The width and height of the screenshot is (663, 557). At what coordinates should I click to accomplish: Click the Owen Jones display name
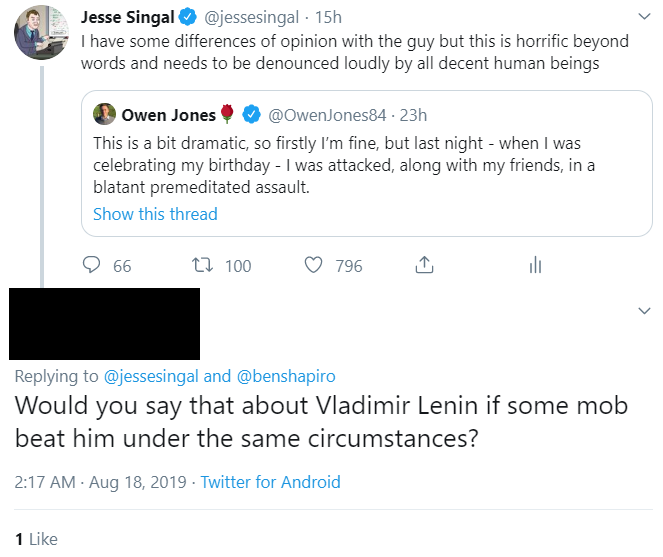click(168, 115)
